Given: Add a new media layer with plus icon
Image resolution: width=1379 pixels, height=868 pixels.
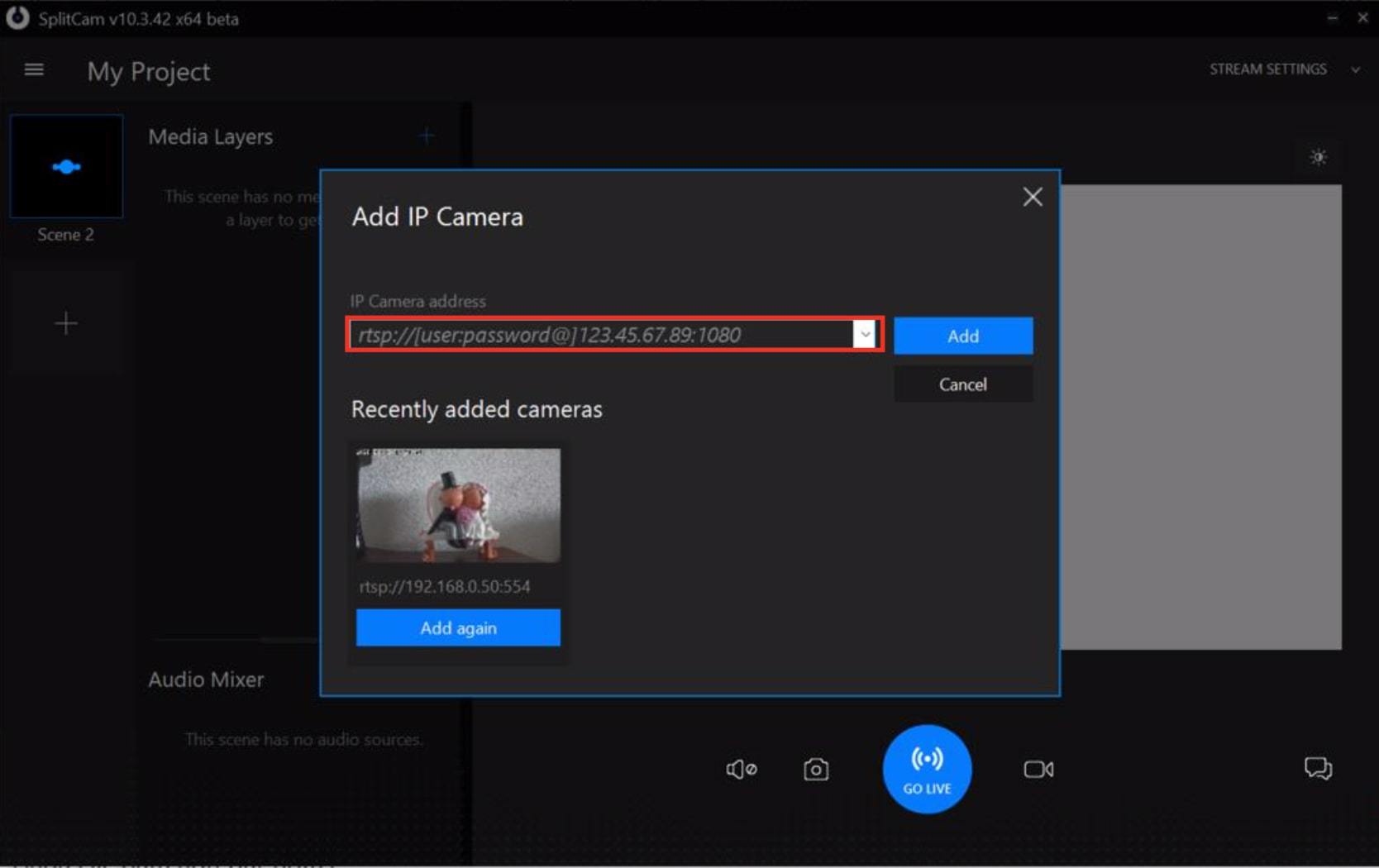Looking at the screenshot, I should tap(427, 136).
